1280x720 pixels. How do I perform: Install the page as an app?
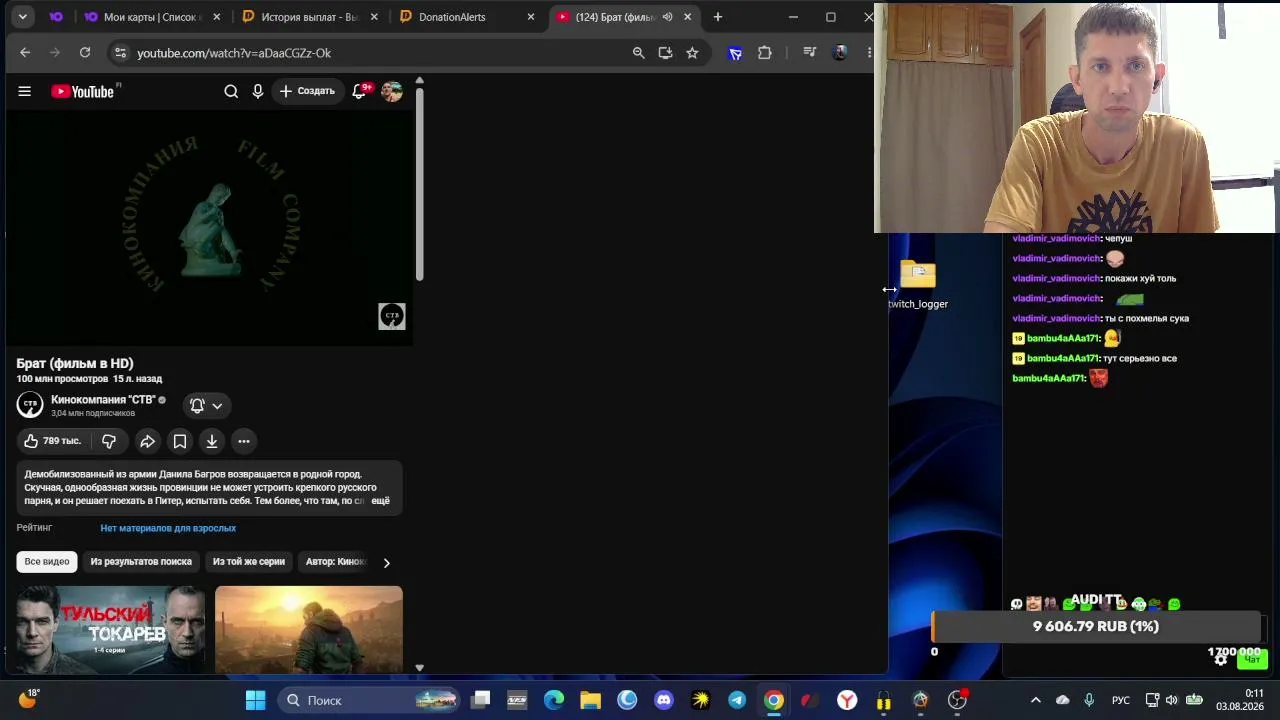tap(665, 53)
